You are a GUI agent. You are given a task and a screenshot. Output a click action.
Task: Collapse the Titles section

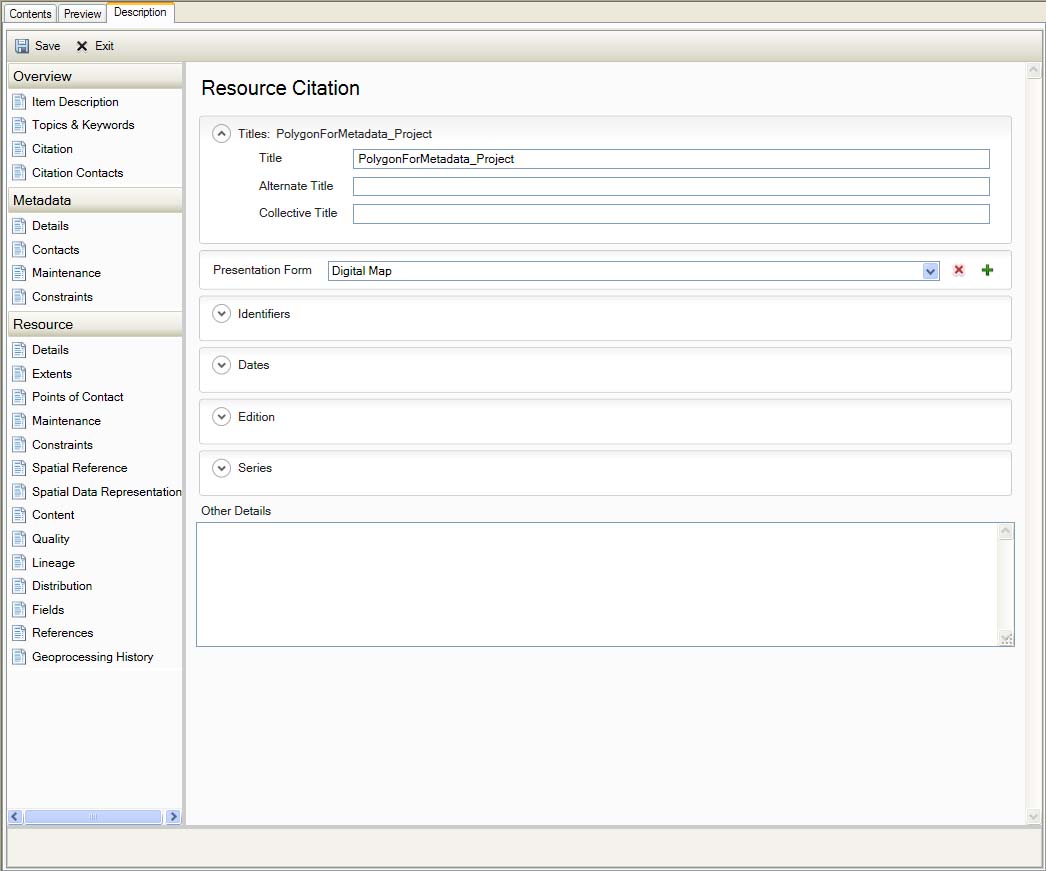coord(222,134)
